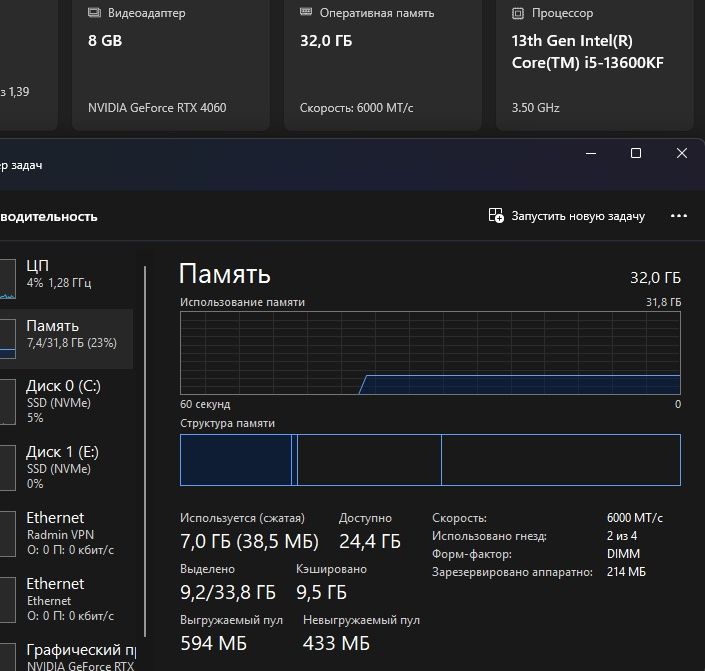Click the Производительность page heading
This screenshot has height=671, width=705.
[x=49, y=216]
